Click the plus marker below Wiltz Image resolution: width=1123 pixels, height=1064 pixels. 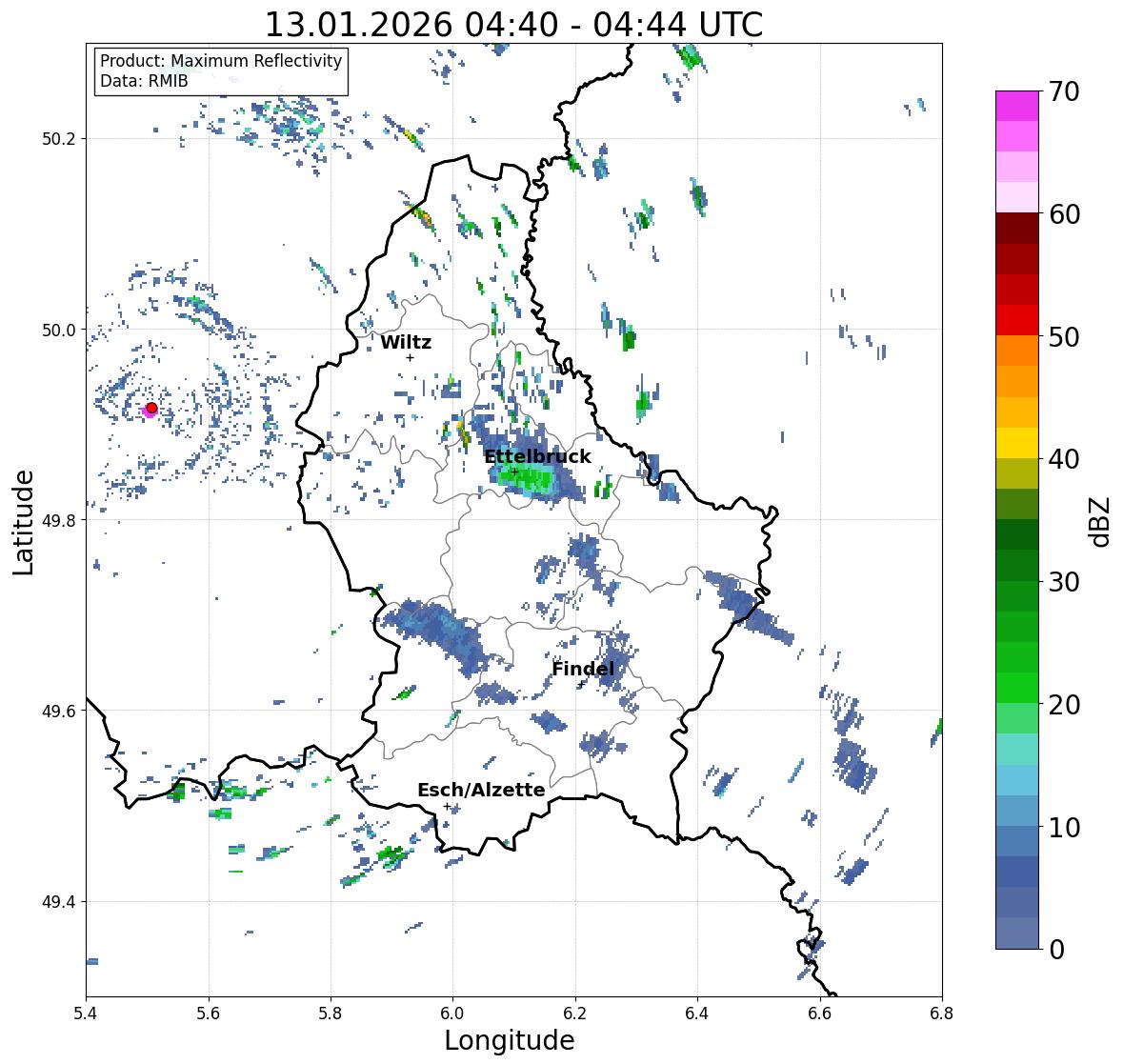(x=410, y=357)
